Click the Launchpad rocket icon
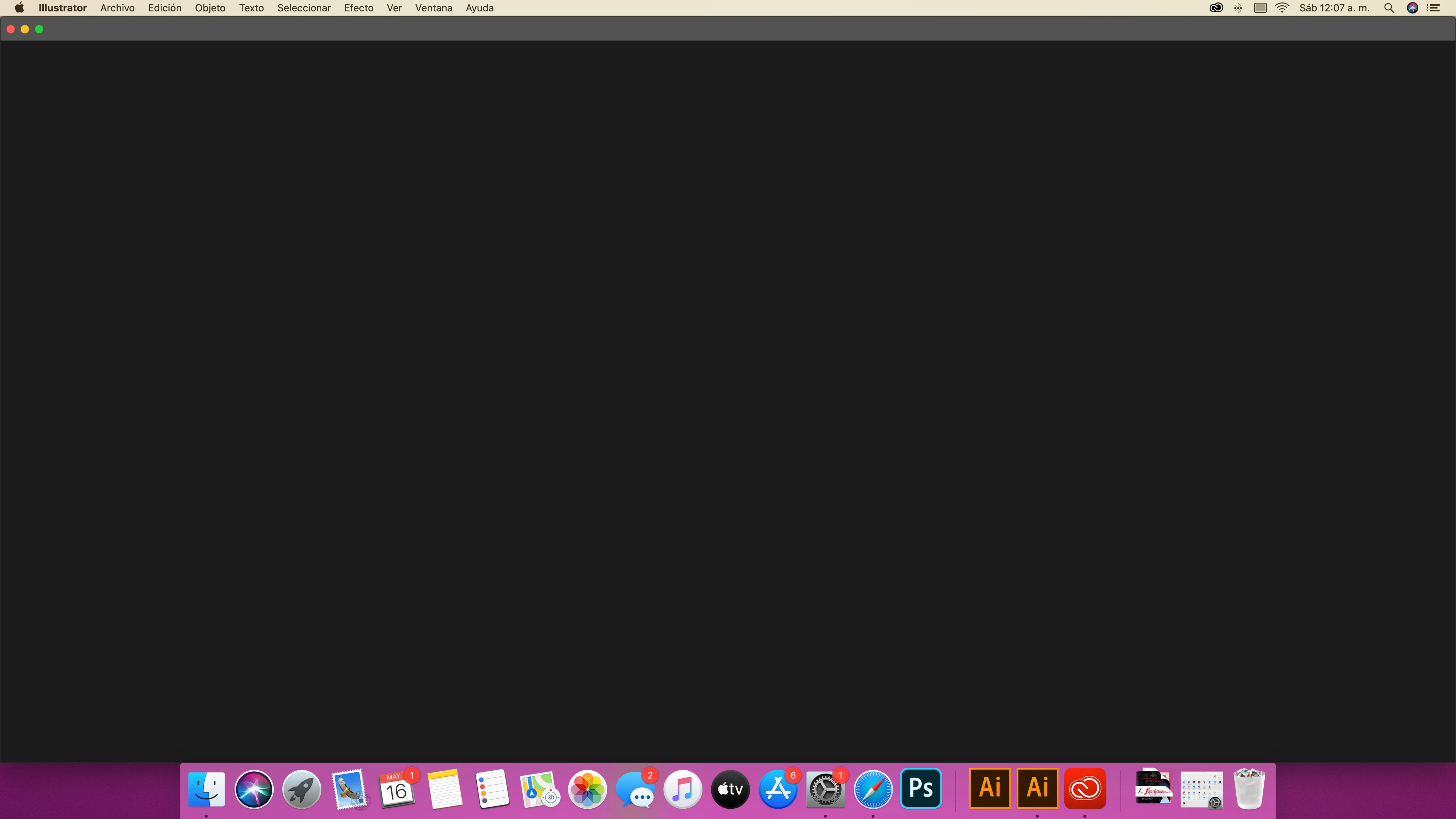This screenshot has width=1456, height=819. tap(301, 789)
